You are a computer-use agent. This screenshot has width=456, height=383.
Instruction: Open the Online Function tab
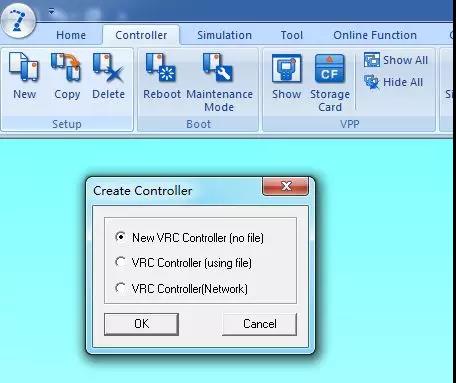[375, 35]
